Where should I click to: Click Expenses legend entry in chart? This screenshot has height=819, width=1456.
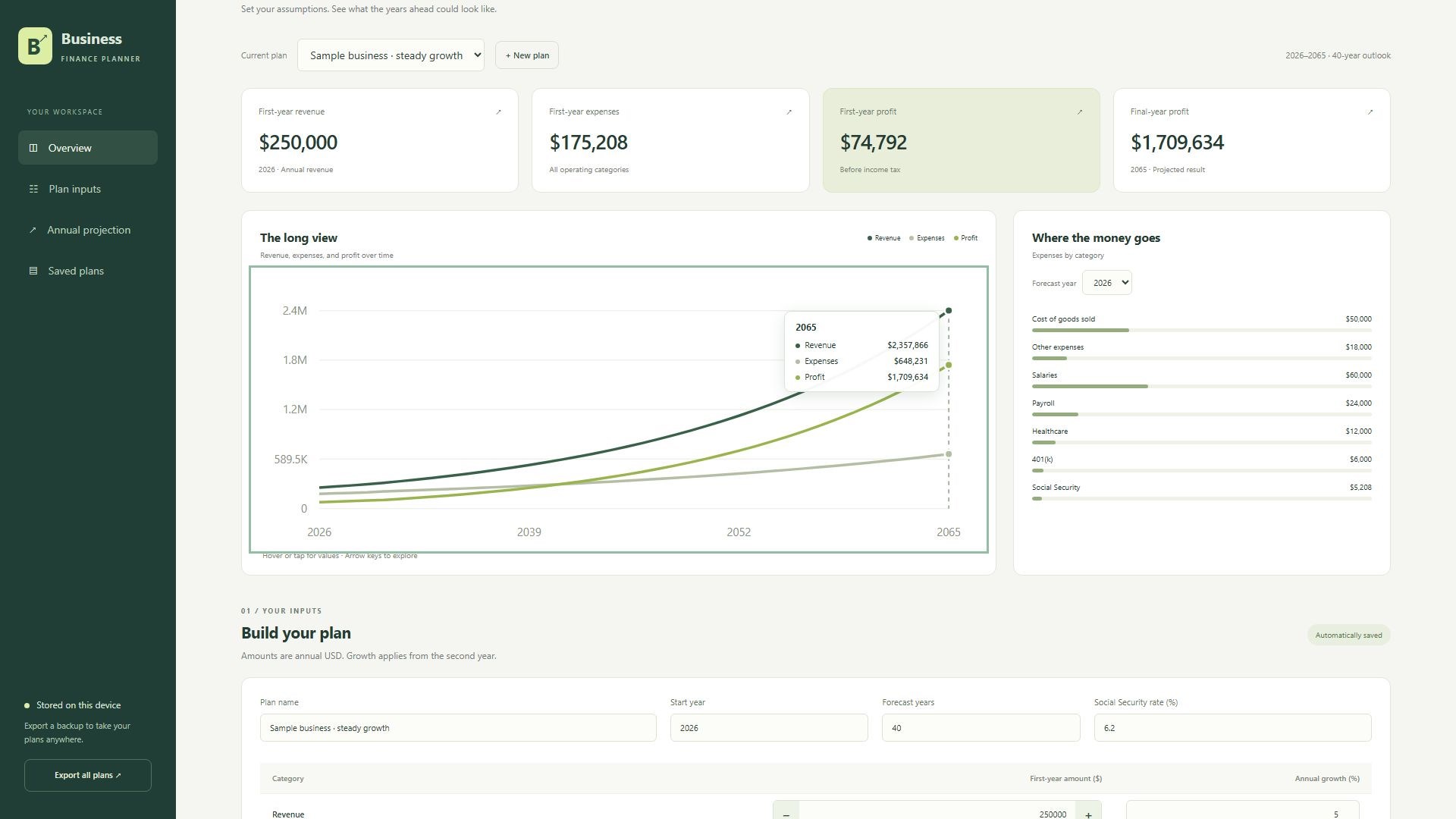(927, 238)
